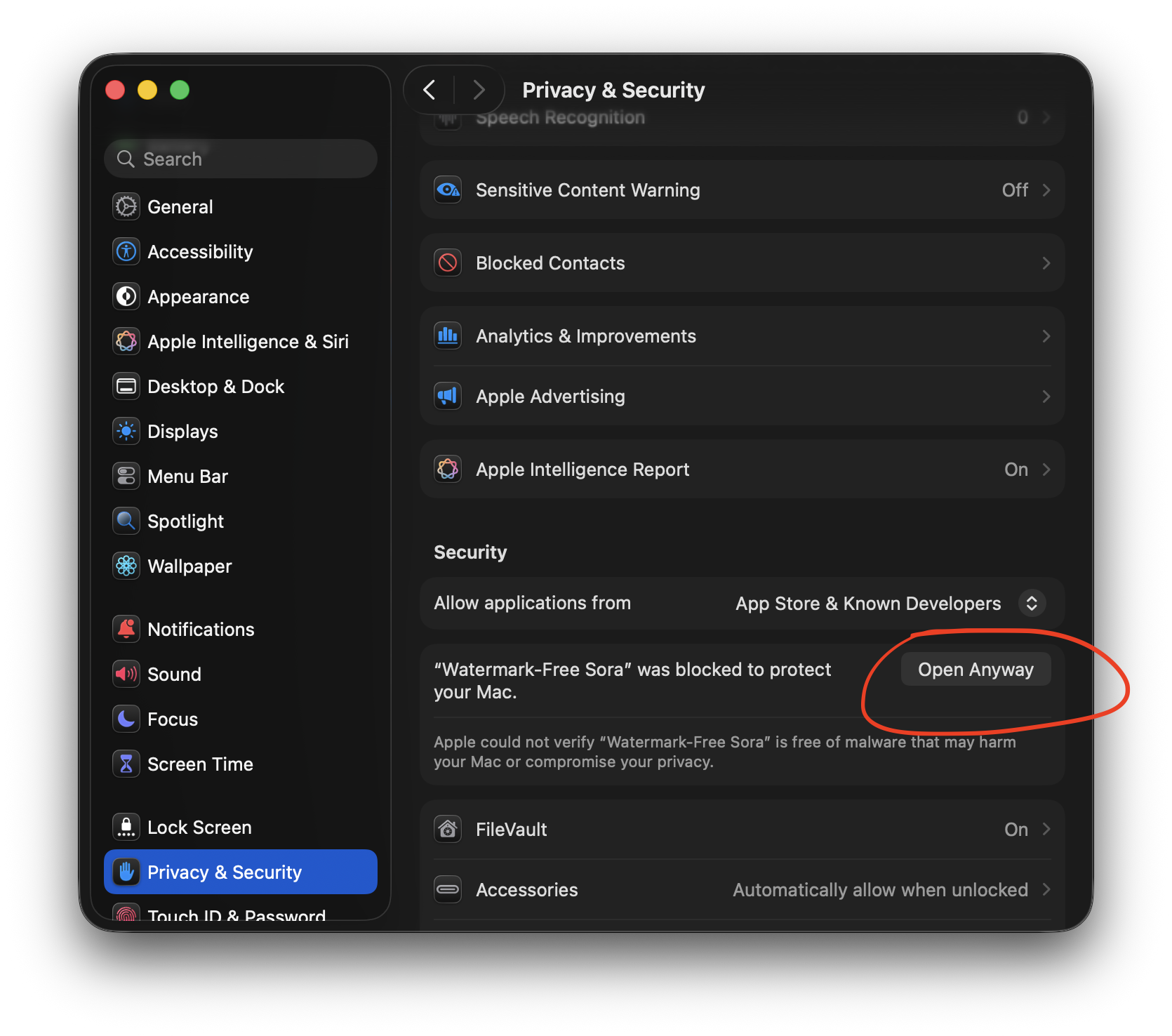
Task: Open Appearance settings pane
Action: coord(241,296)
